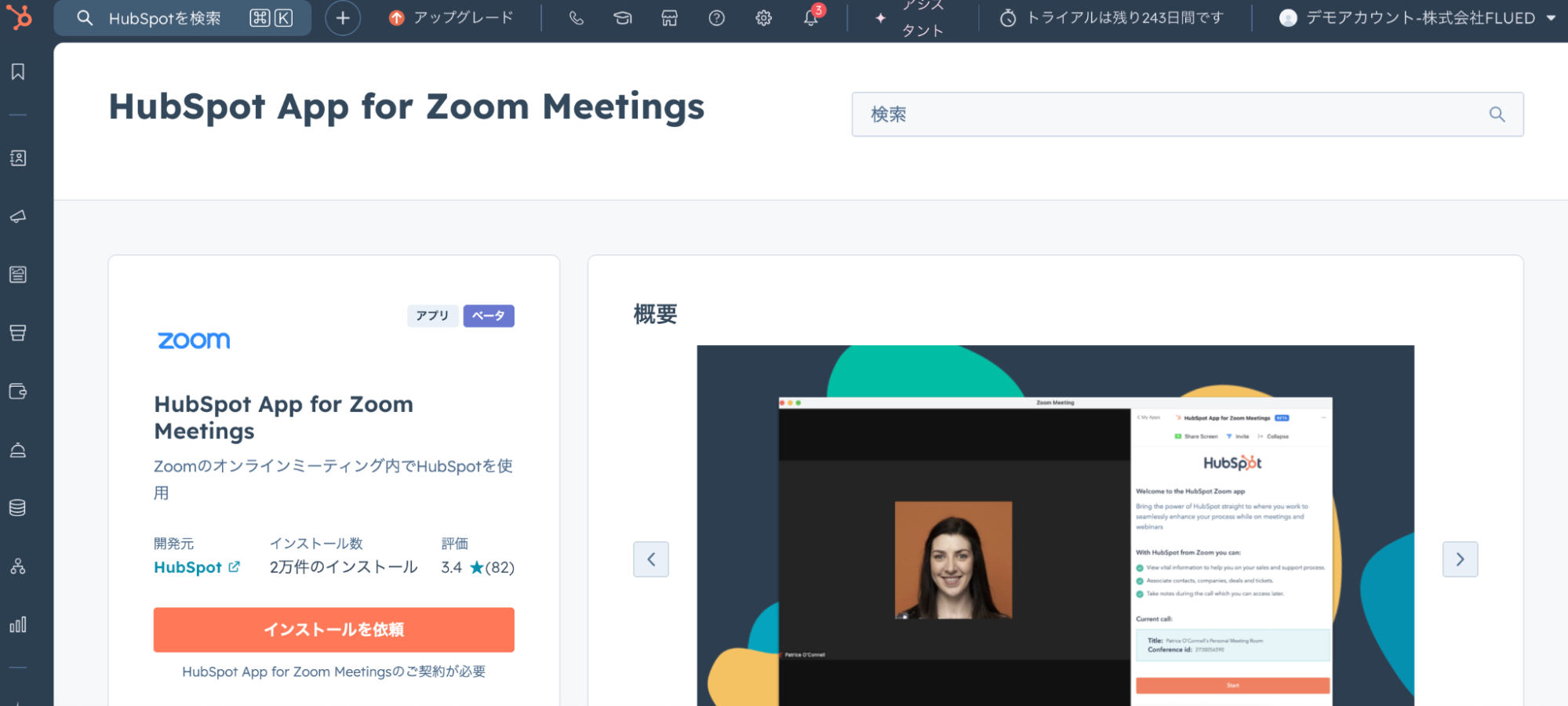Open the notifications bell icon
The height and width of the screenshot is (706, 1568).
tap(811, 18)
